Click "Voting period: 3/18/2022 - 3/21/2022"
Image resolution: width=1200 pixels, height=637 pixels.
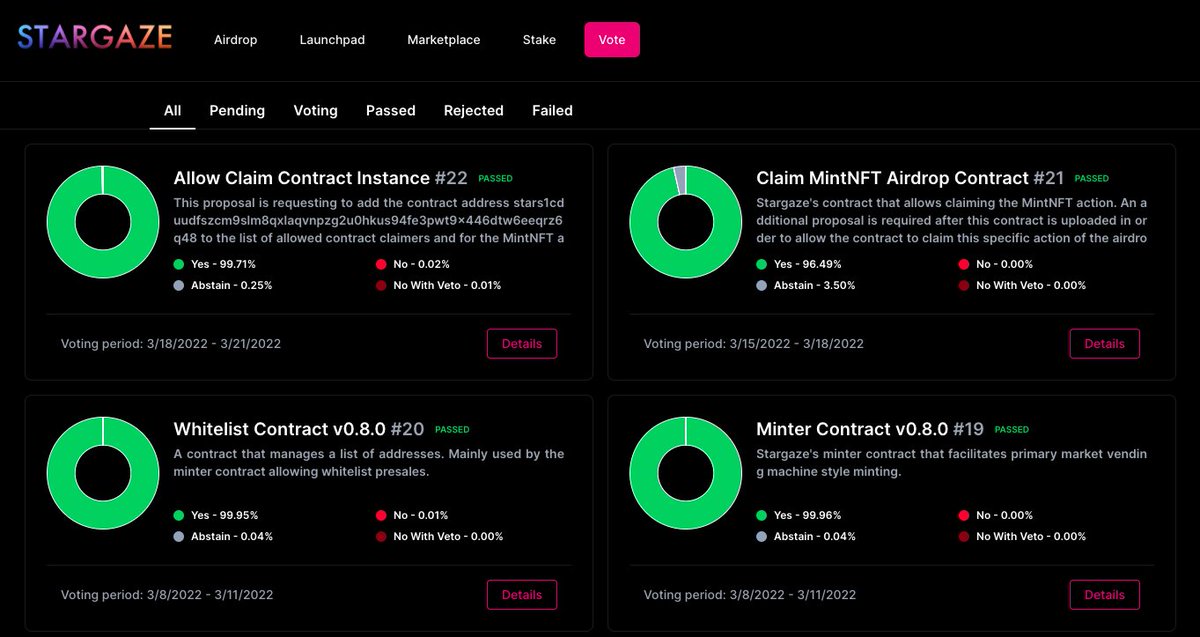(171, 343)
